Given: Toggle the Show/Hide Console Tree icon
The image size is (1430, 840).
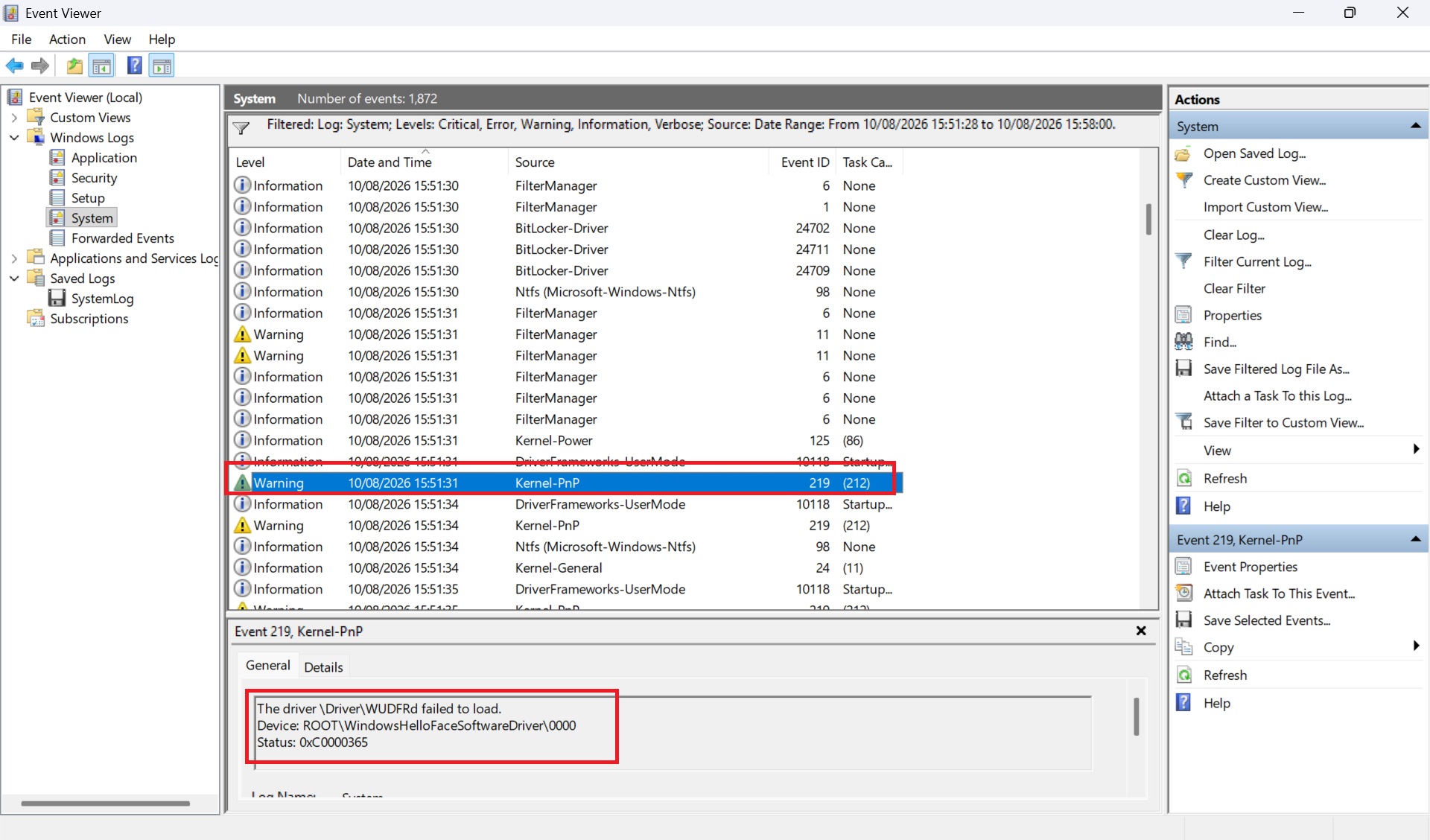Looking at the screenshot, I should tap(102, 66).
